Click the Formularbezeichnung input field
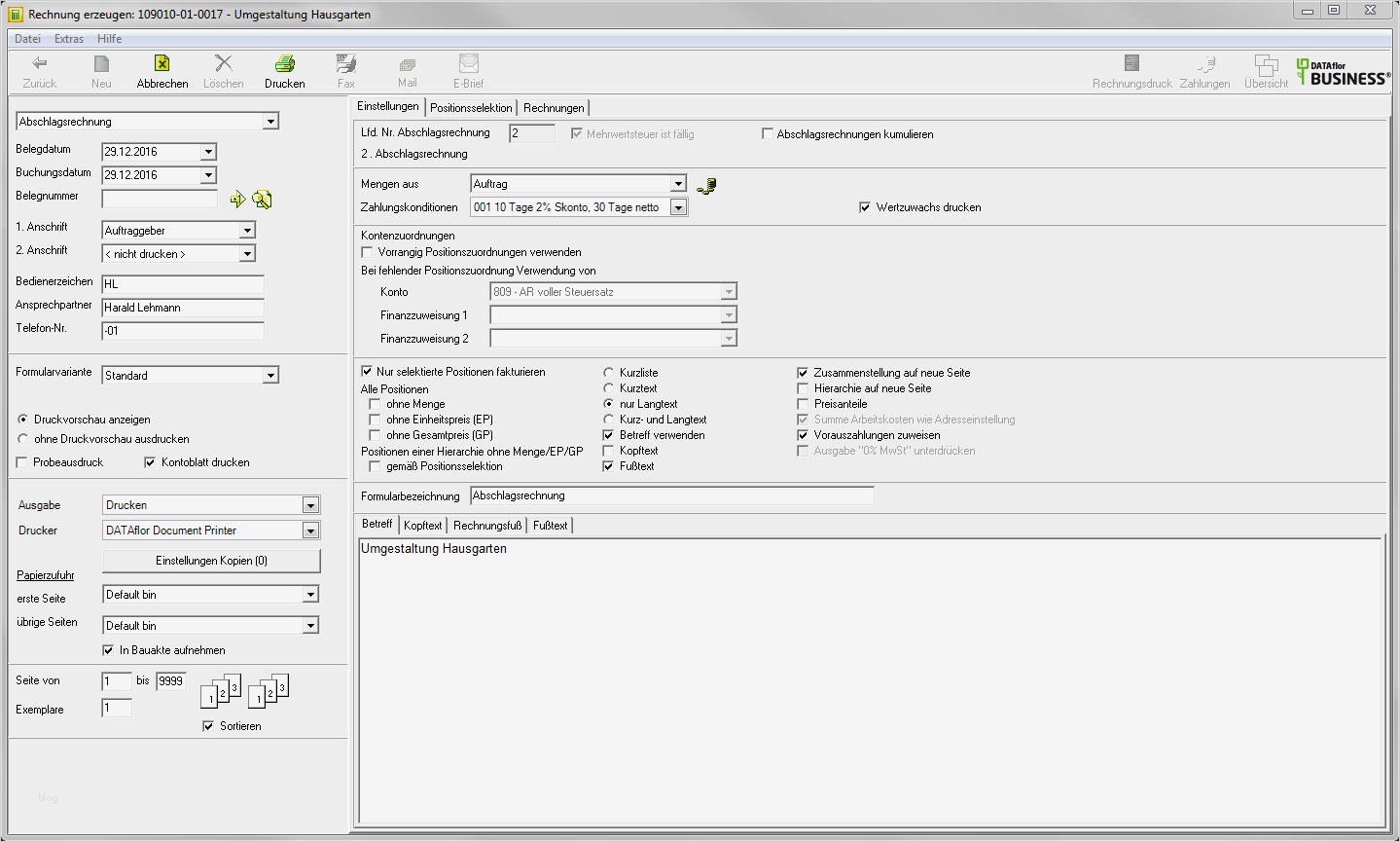The image size is (1400, 842). (671, 496)
